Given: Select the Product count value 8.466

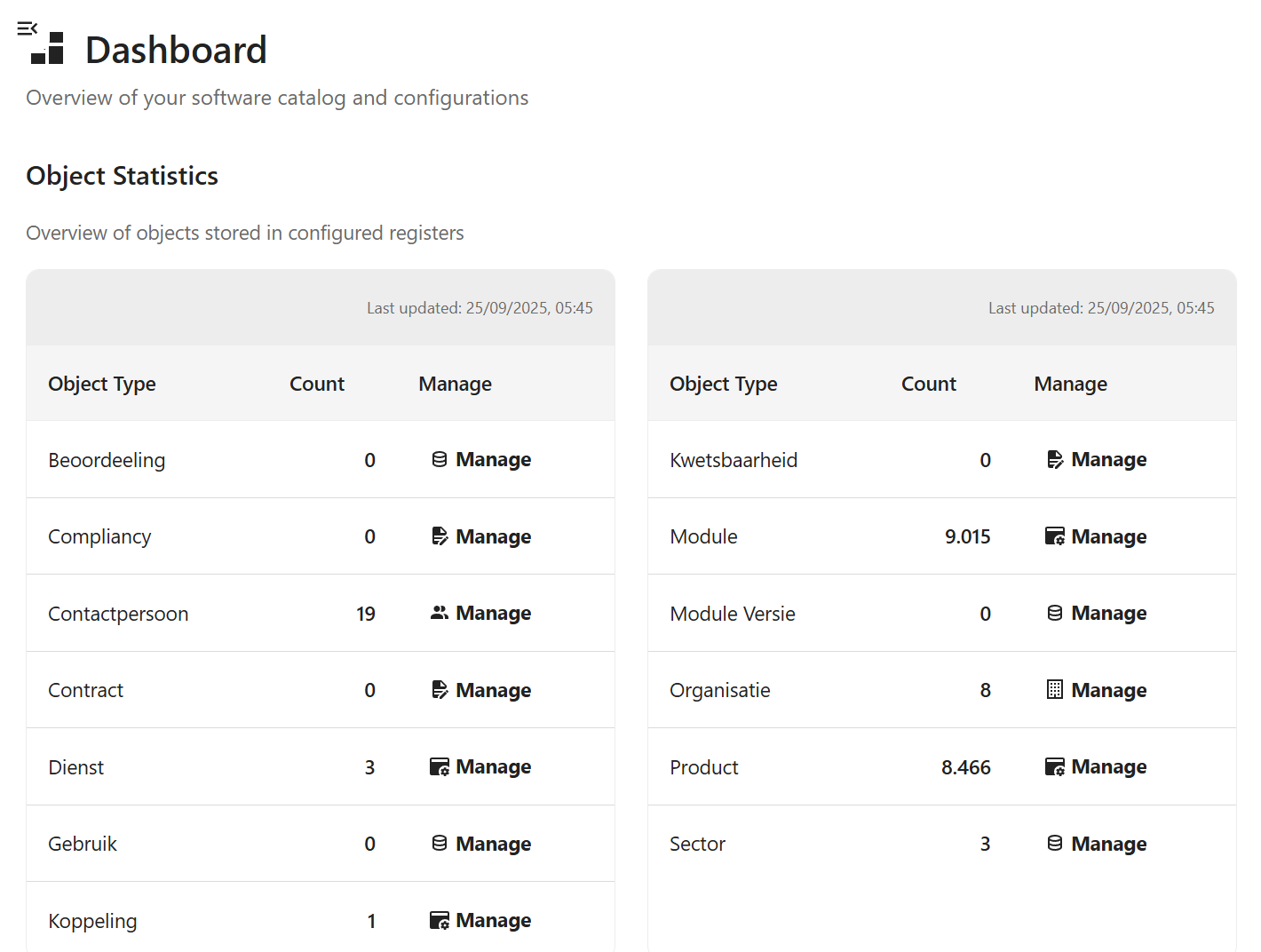Looking at the screenshot, I should (966, 766).
